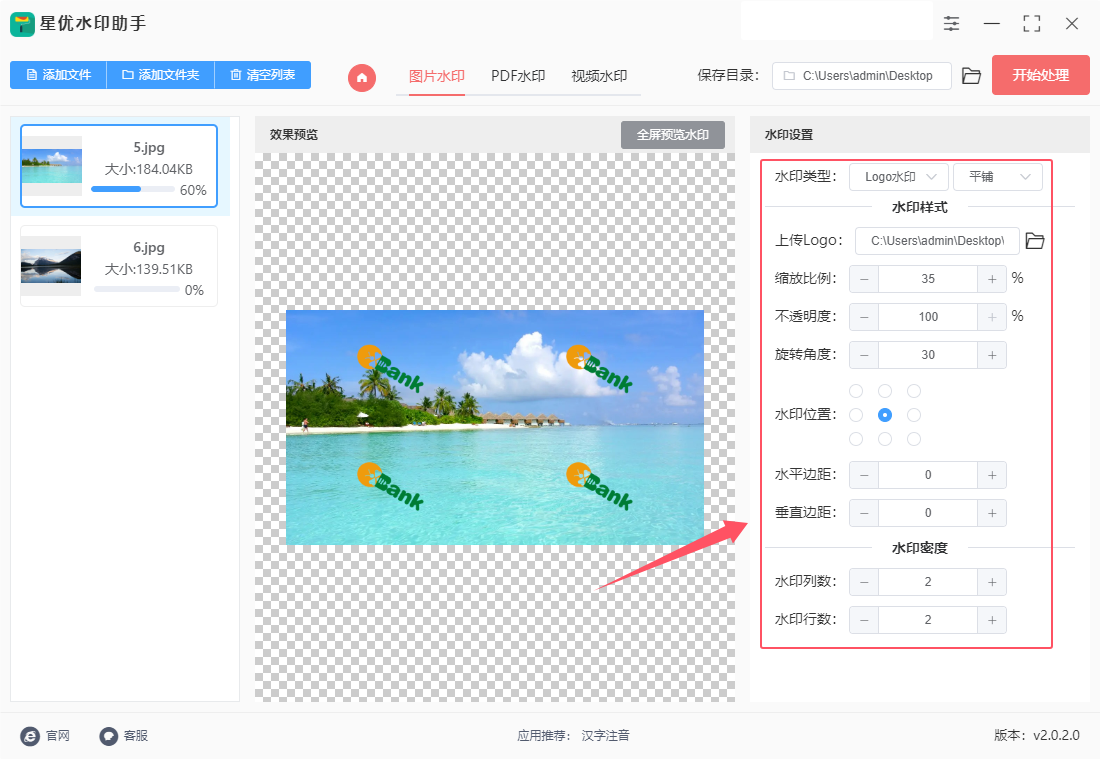
Task: Select center watermark position
Action: pyautogui.click(x=885, y=415)
